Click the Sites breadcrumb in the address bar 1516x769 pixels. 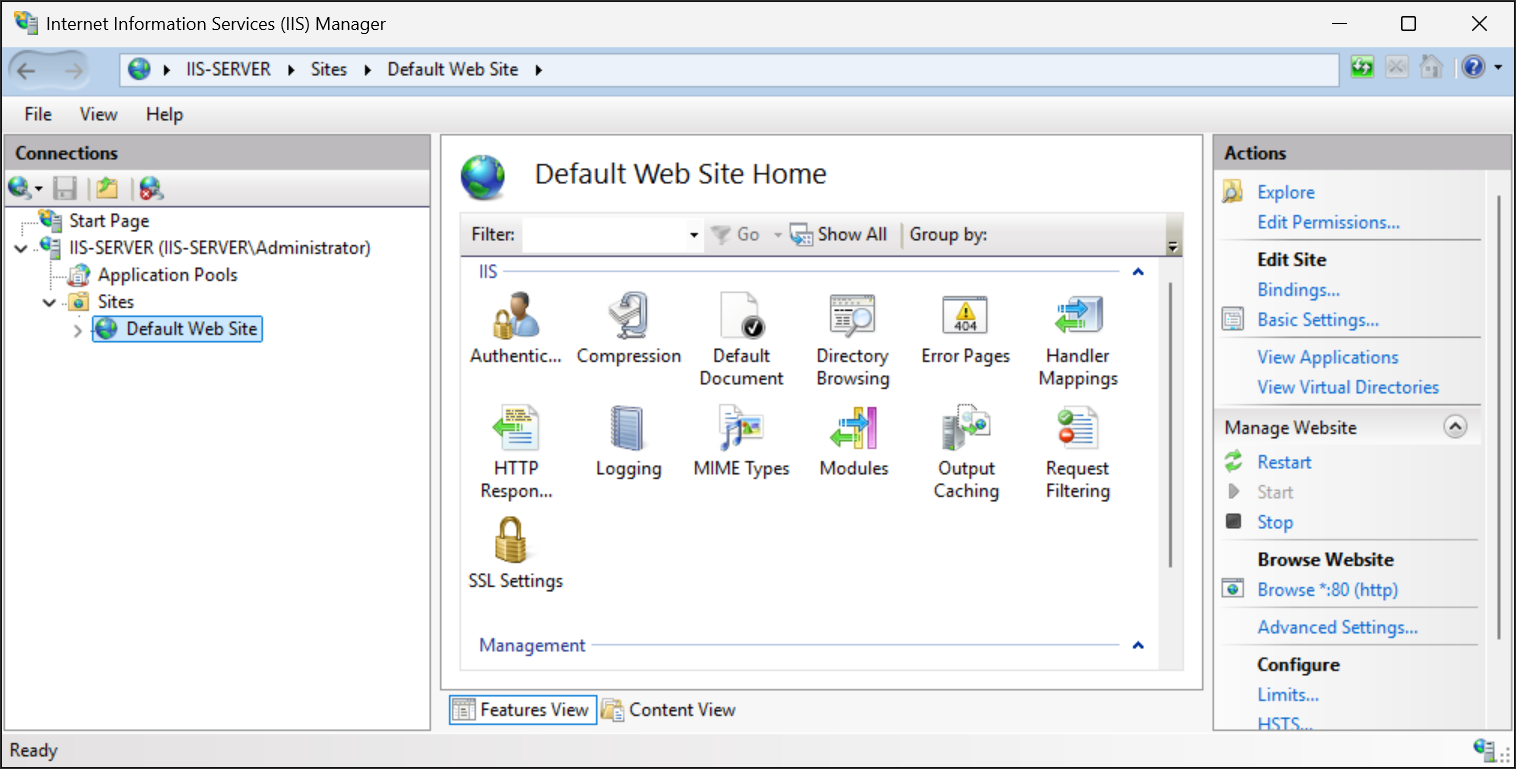point(329,69)
